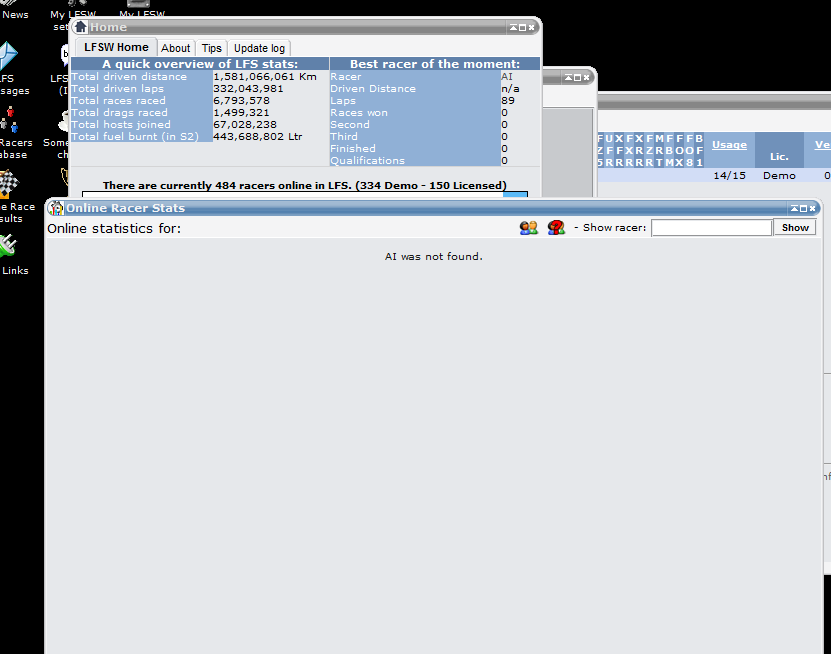The height and width of the screenshot is (654, 831).
Task: Click the 67,028,238 hosts value
Action: [245, 125]
